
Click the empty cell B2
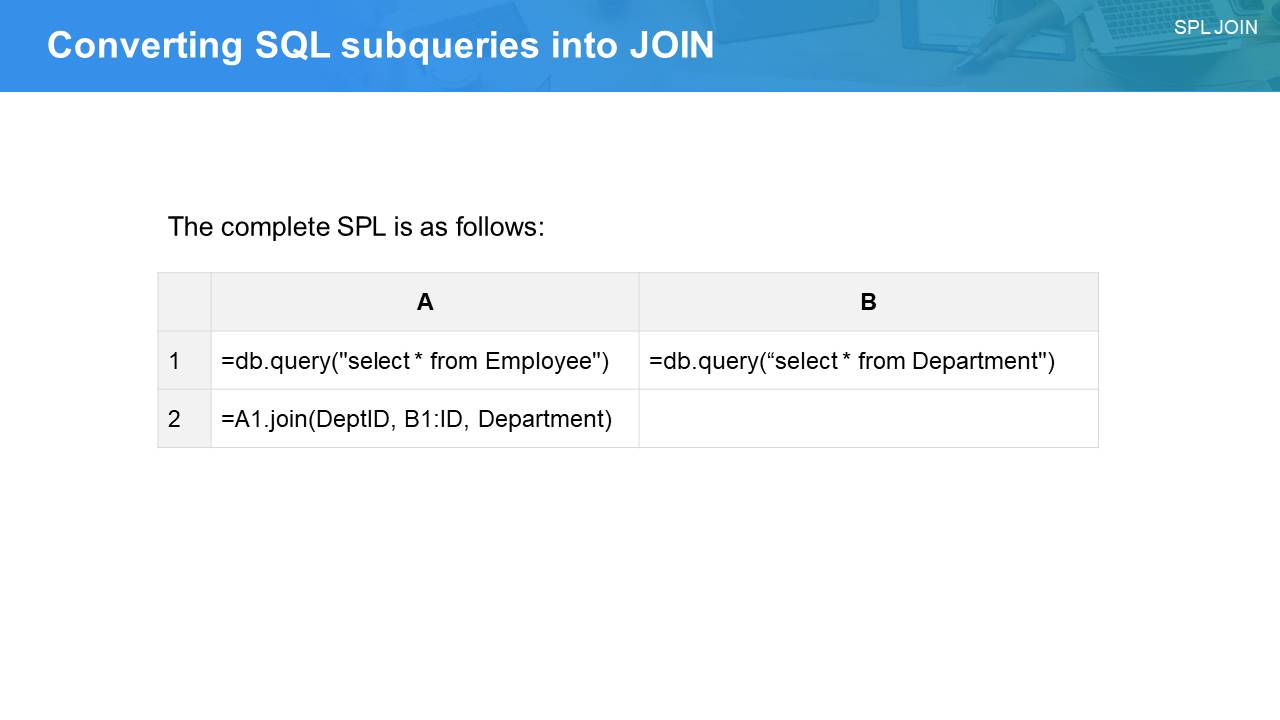point(868,419)
